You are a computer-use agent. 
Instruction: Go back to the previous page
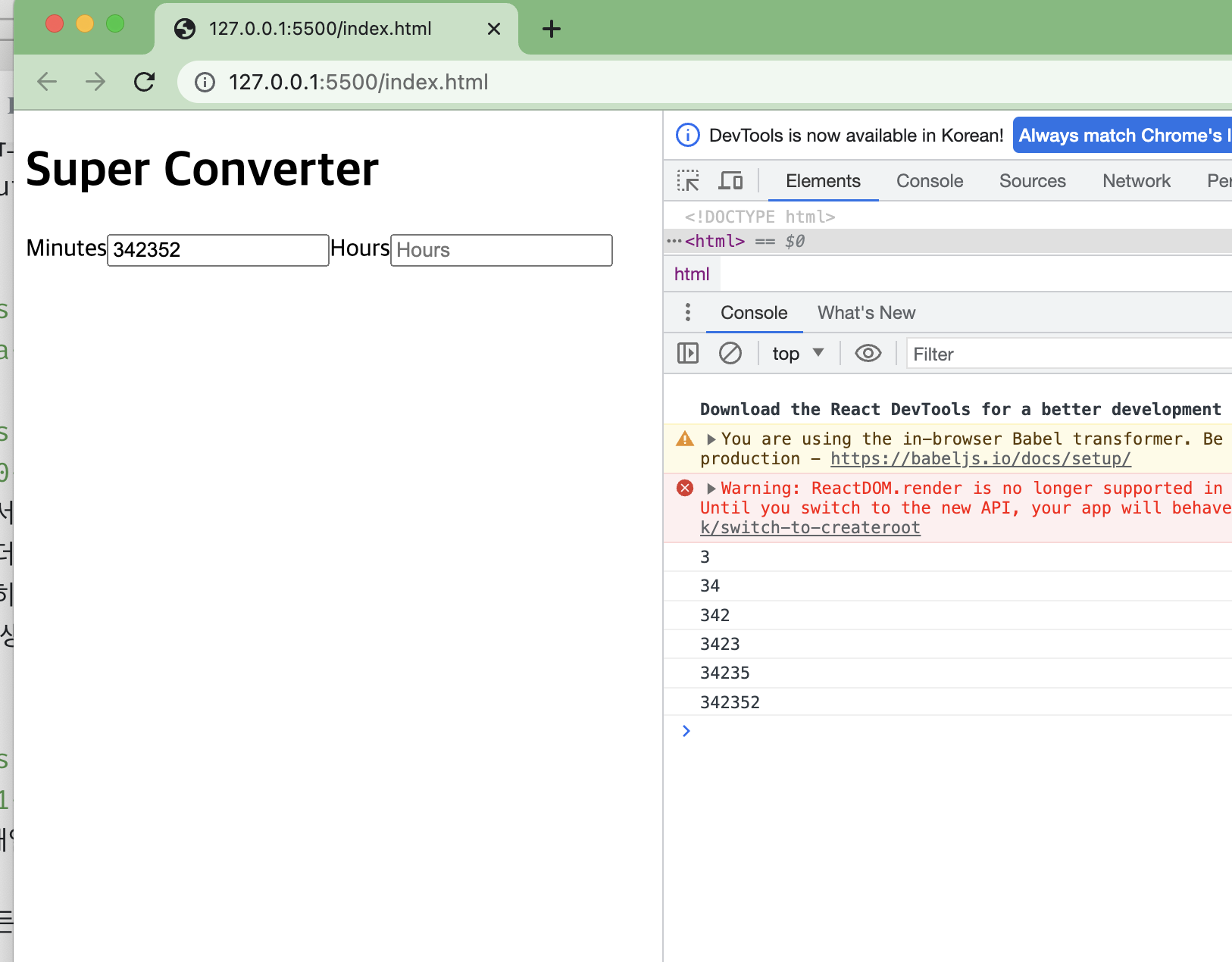click(47, 82)
